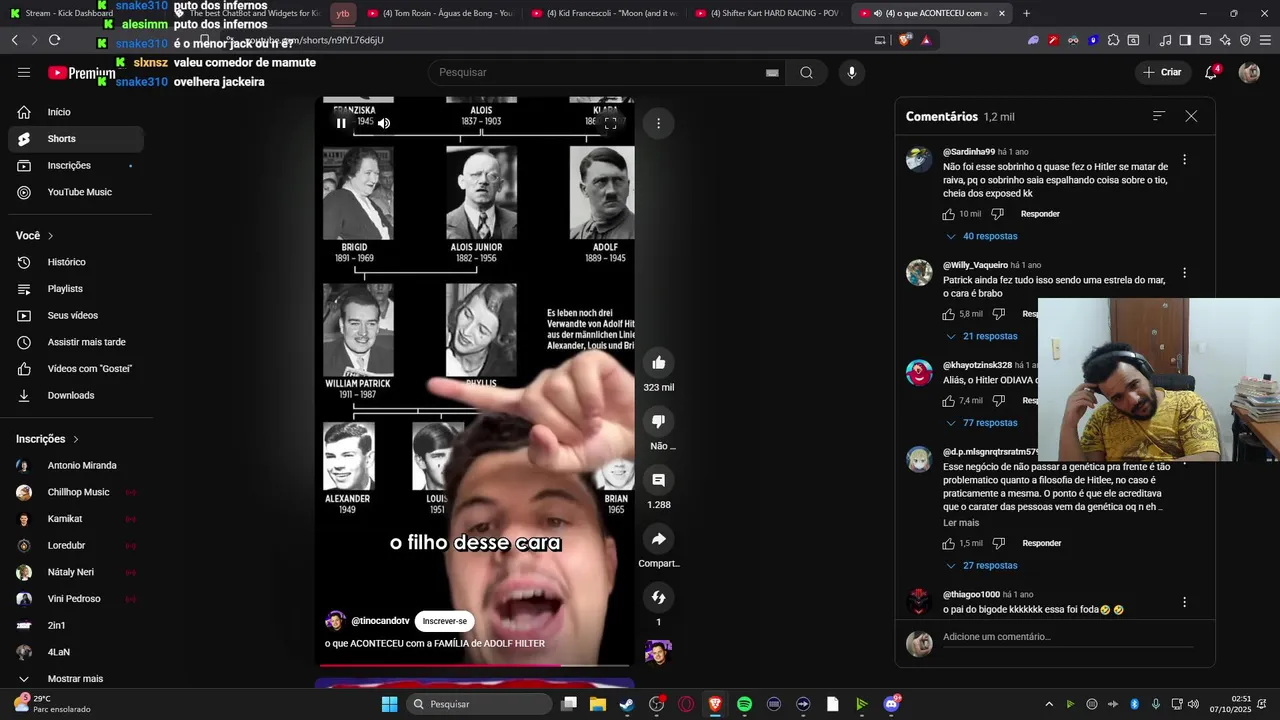Open the comments sort options
Viewport: 1280px width, 720px height.
click(x=1159, y=116)
